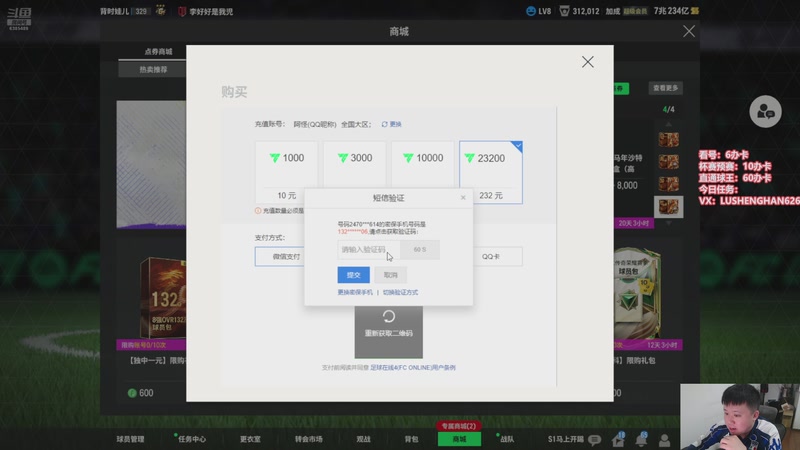The image size is (800, 450).
Task: Select the highlighted fourth pack thumbnail
Action: click(x=668, y=207)
